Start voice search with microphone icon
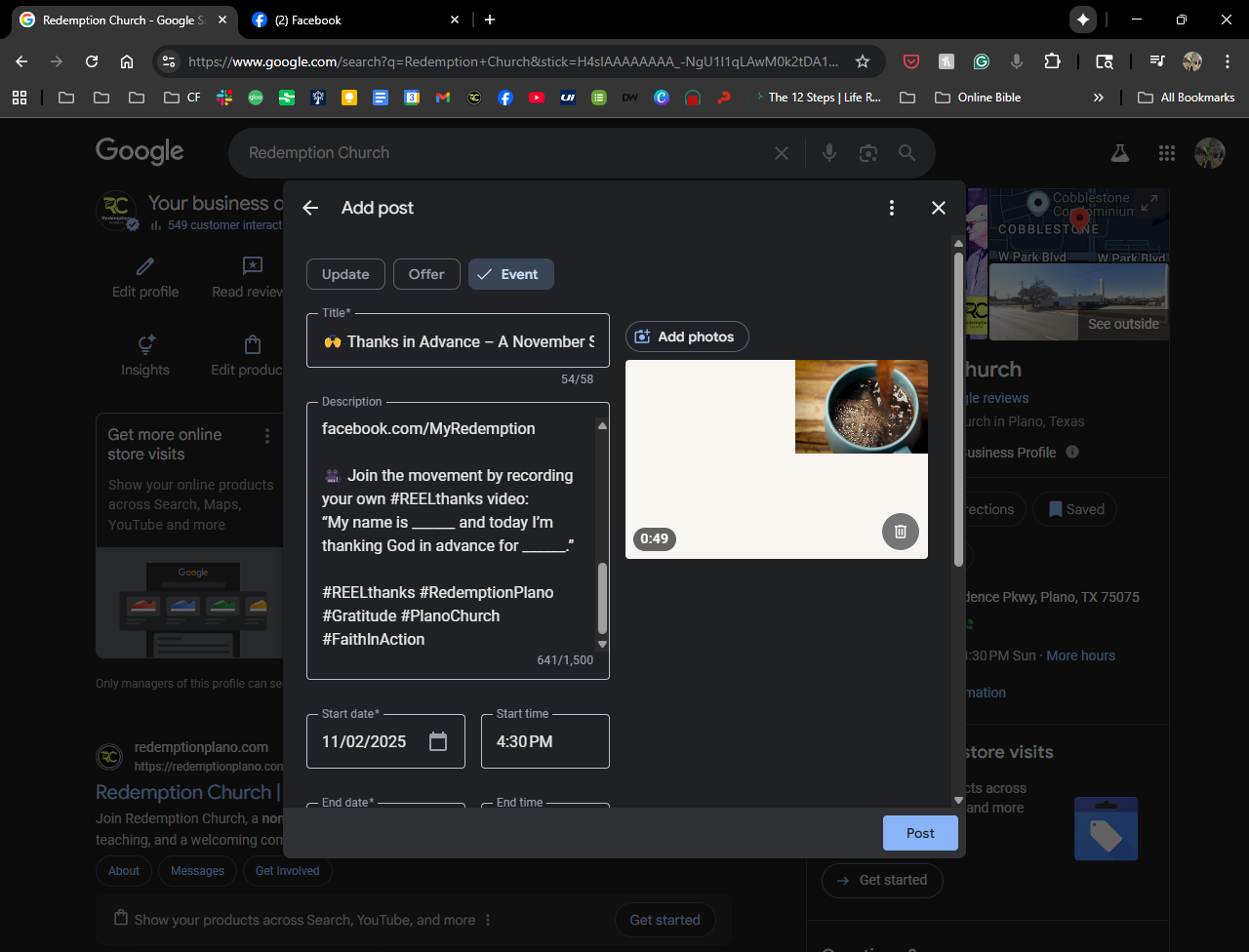Viewport: 1249px width, 952px height. point(829,153)
